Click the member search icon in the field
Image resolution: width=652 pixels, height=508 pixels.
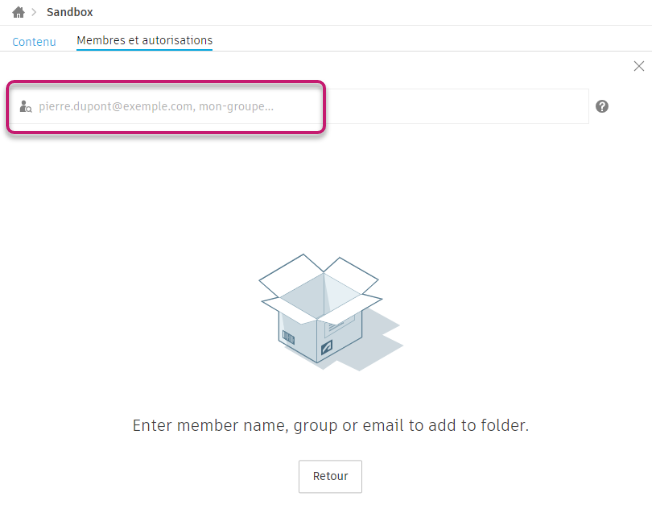tap(26, 106)
